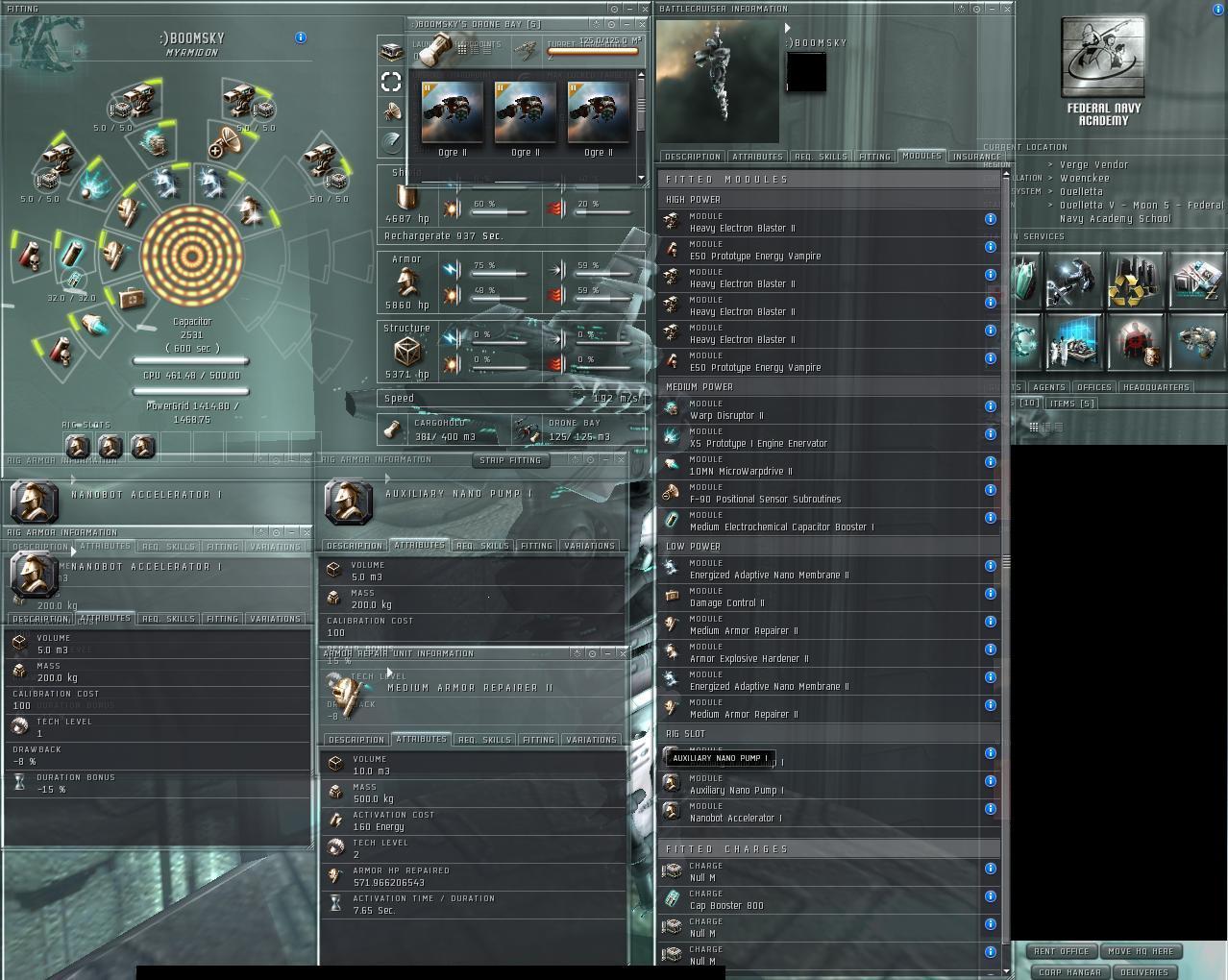
Task: Follow the Verge Vendor region link
Action: 1094,164
